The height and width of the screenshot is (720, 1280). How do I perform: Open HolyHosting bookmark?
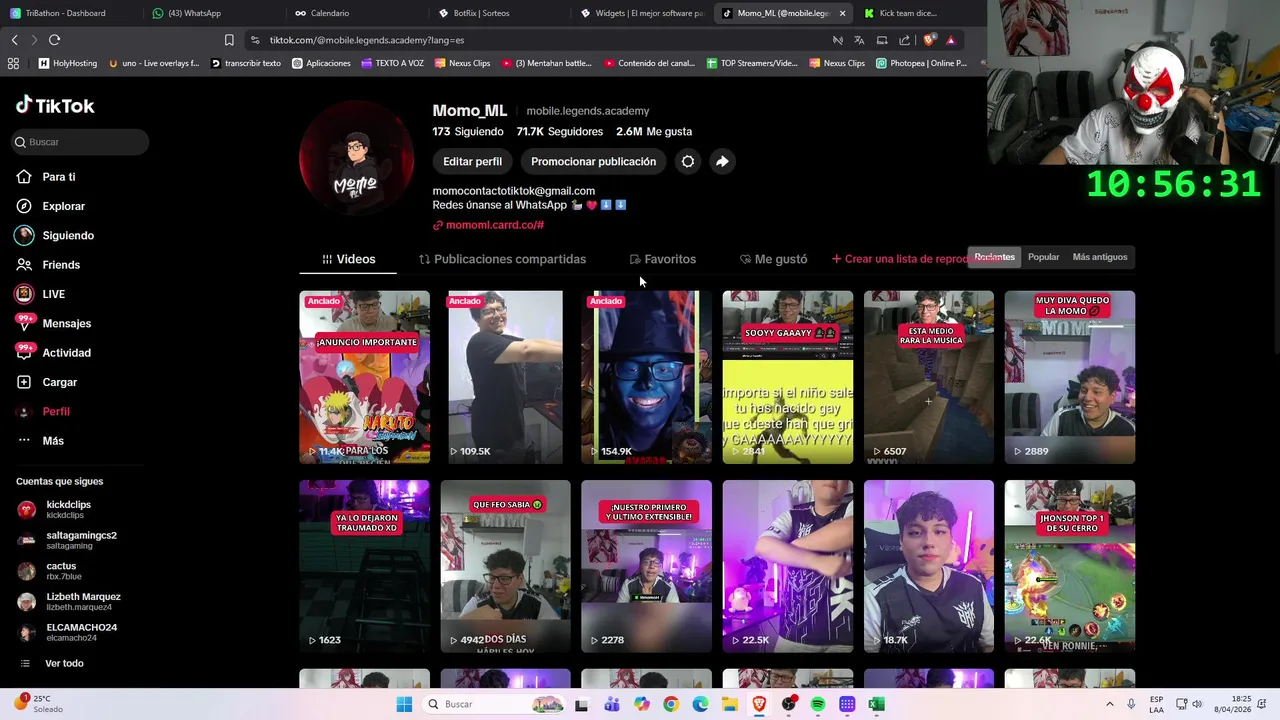coord(68,63)
